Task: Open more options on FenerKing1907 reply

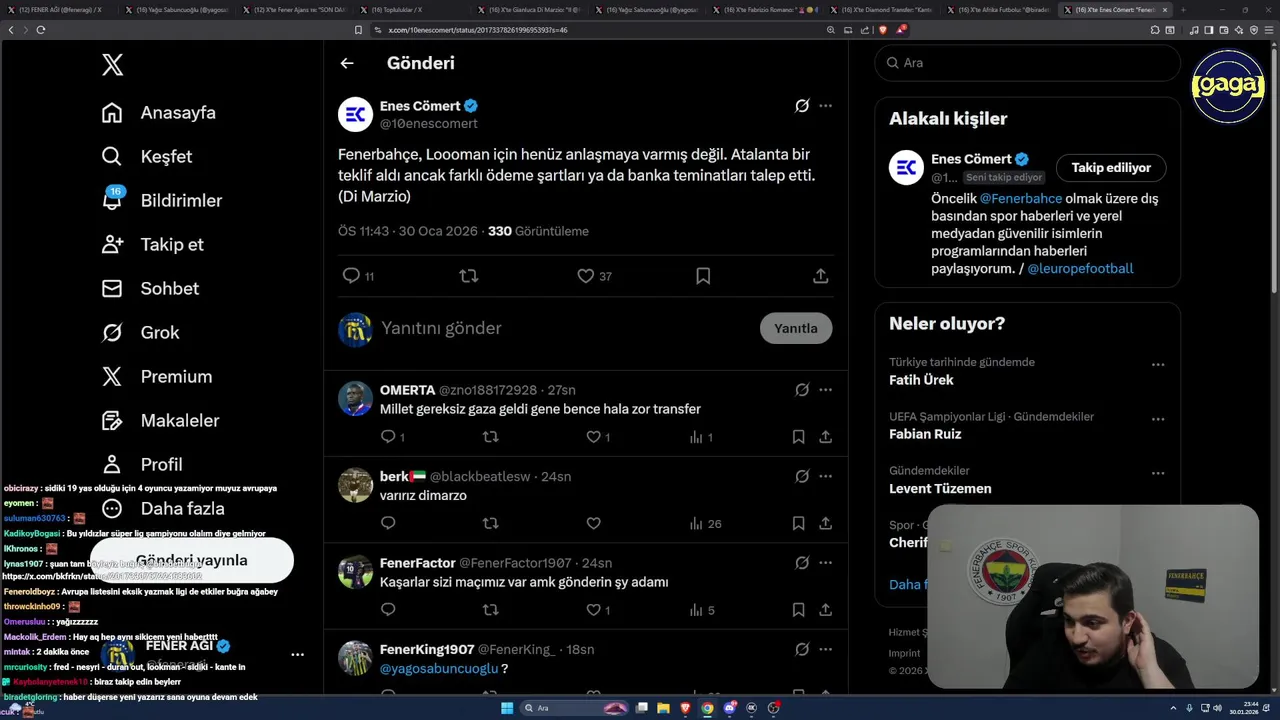Action: pyautogui.click(x=825, y=650)
